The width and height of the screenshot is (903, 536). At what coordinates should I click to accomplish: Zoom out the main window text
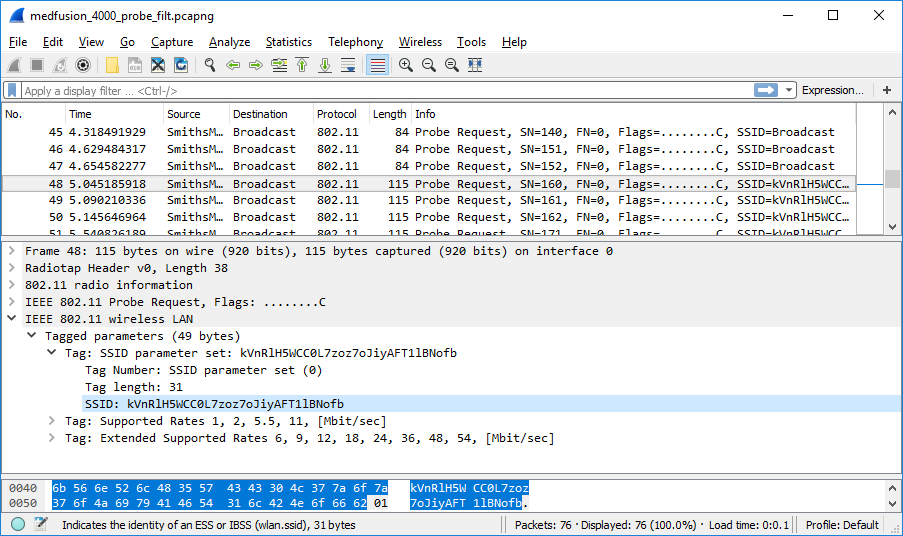point(429,65)
